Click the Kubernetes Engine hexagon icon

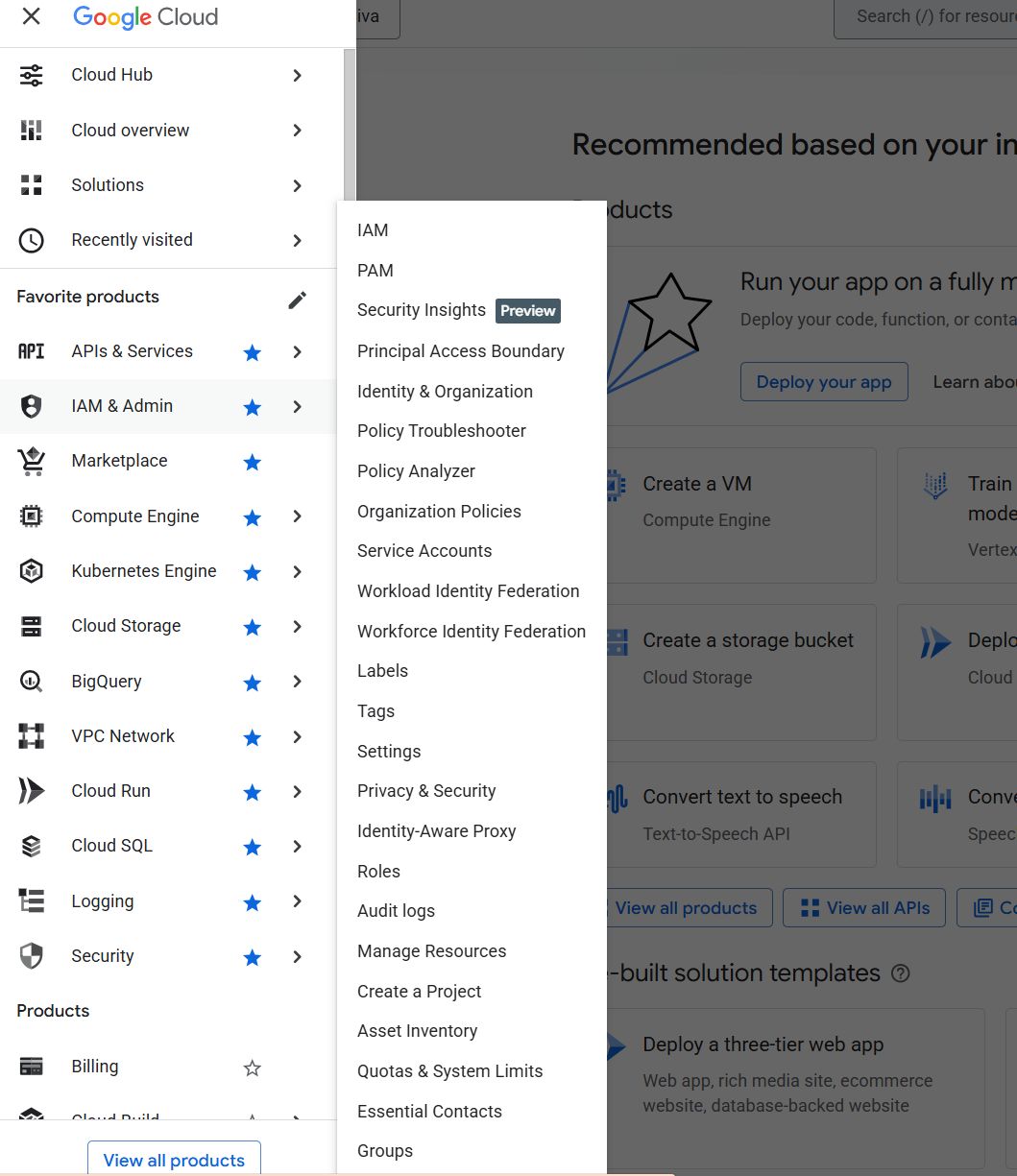click(x=32, y=570)
